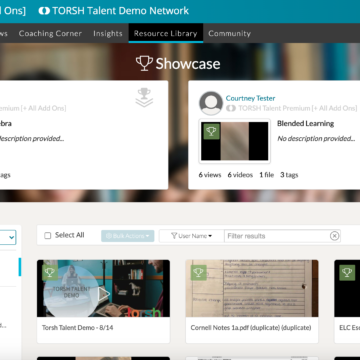
Task: Click trophy badge on Cornell Notes thumbnail
Action: coord(199,273)
